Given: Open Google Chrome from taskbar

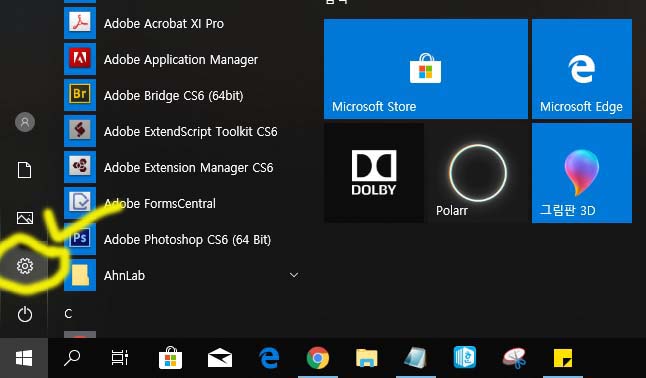Looking at the screenshot, I should tap(318, 358).
